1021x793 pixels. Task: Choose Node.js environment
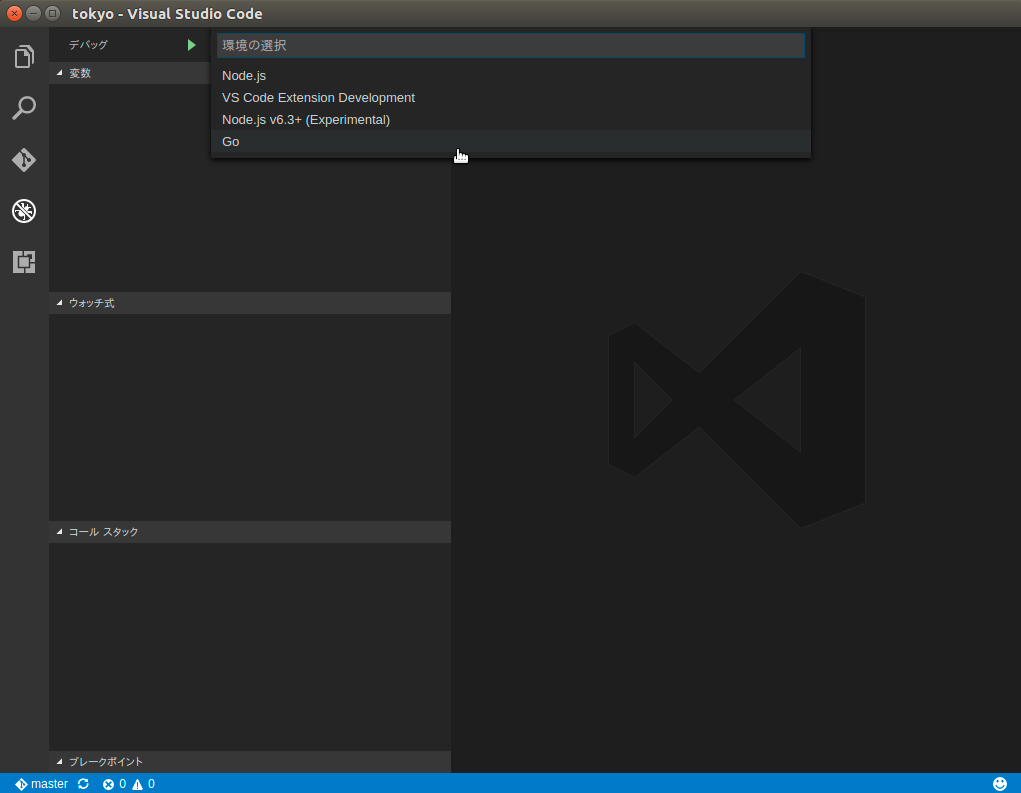pos(510,76)
